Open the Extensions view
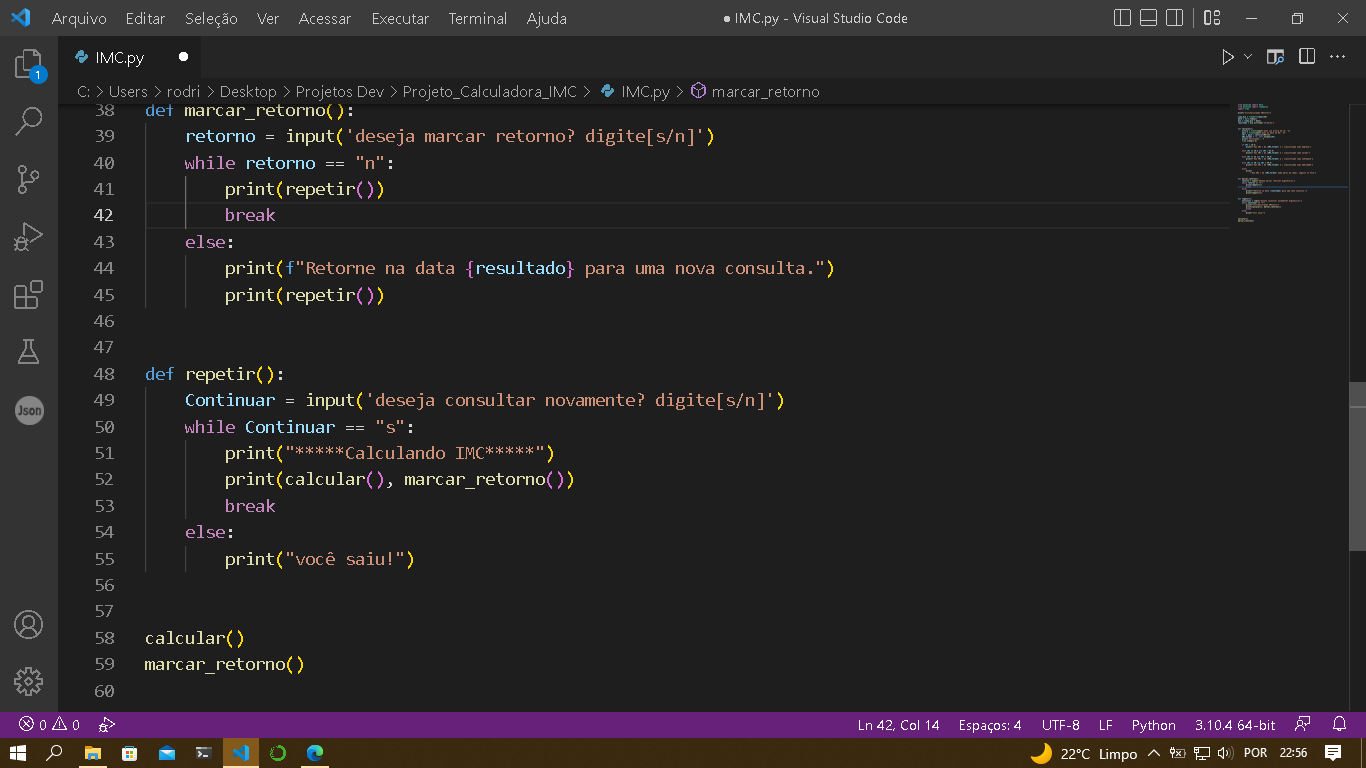The width and height of the screenshot is (1366, 768). 29,294
